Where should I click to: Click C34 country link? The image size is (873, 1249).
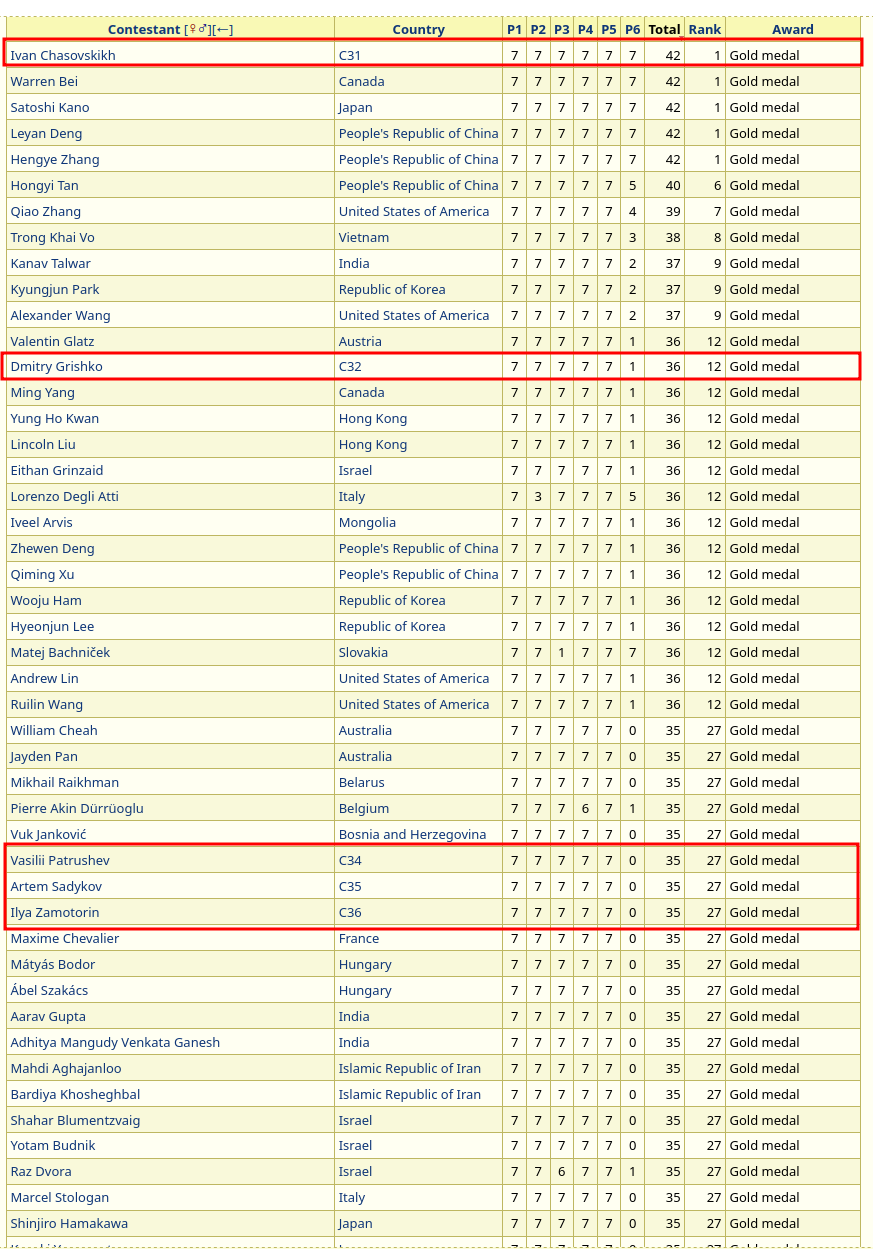pos(350,860)
